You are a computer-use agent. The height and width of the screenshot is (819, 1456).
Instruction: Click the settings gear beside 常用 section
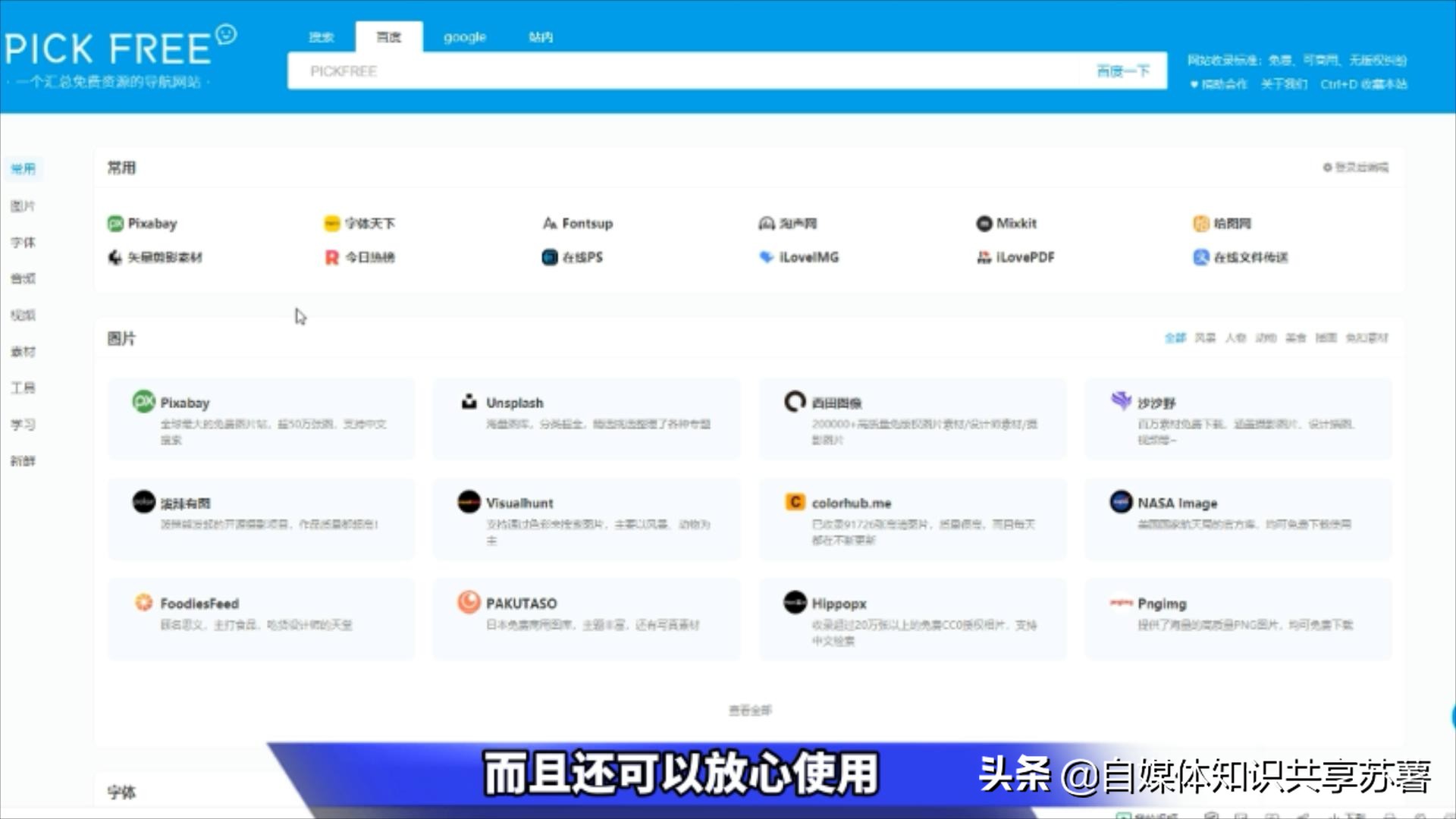1327,168
